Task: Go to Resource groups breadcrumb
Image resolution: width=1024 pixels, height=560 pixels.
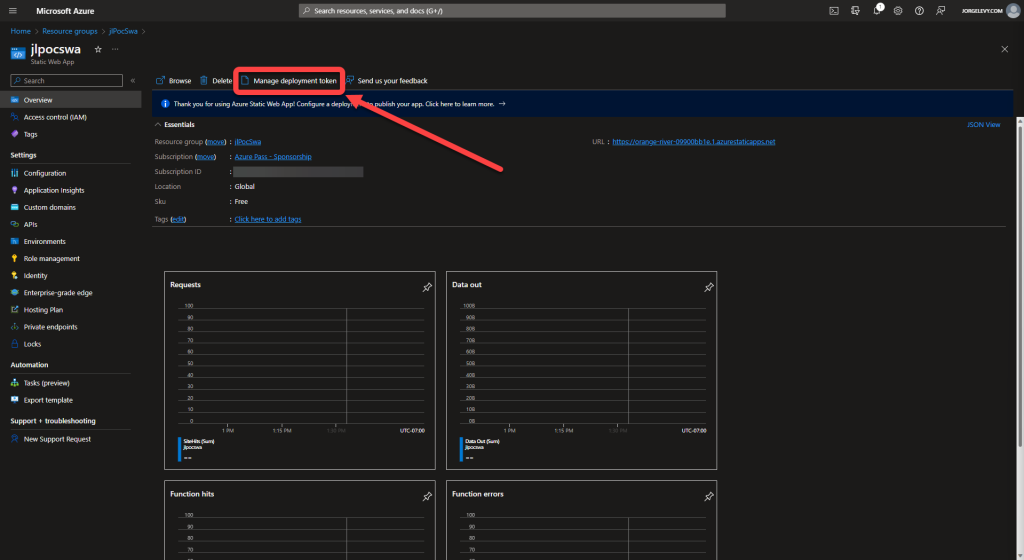Action: 70,31
